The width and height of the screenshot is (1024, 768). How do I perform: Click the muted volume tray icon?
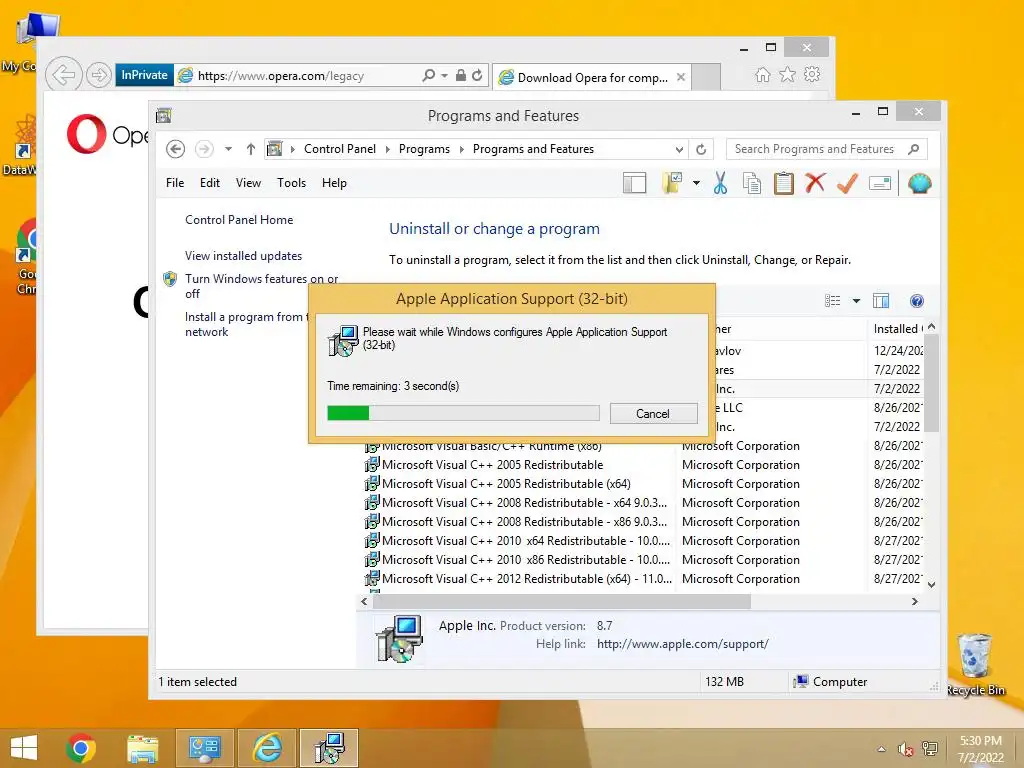pos(906,749)
